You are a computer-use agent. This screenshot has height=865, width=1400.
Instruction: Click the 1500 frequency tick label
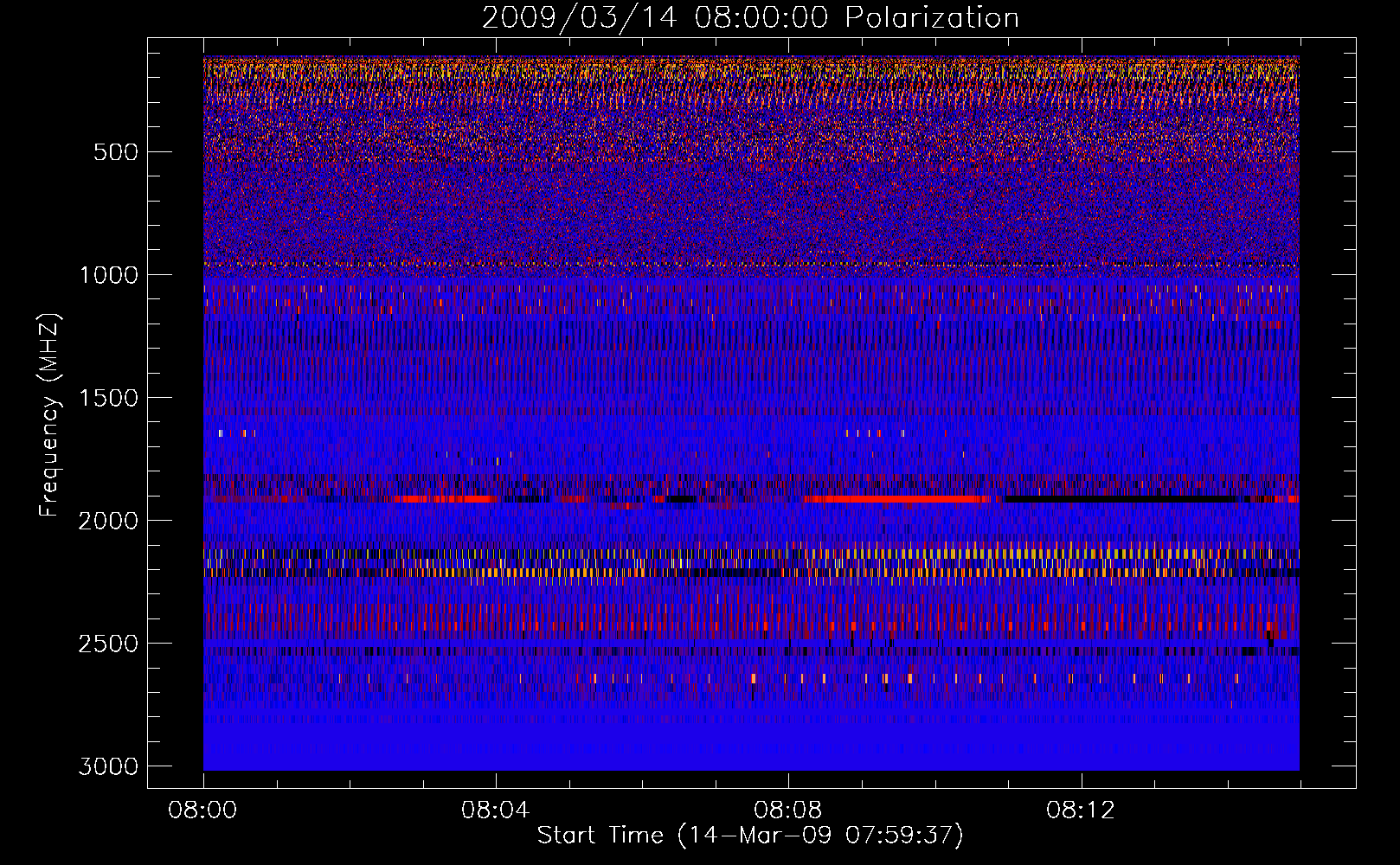(x=108, y=398)
